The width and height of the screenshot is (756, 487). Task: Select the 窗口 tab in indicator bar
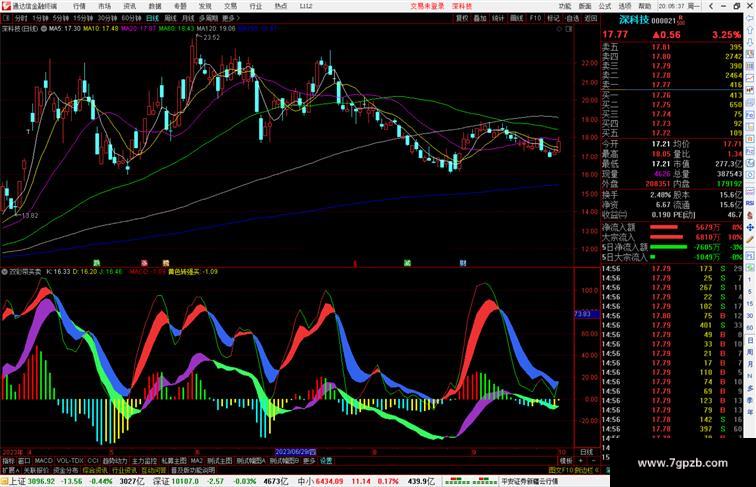tap(24, 461)
